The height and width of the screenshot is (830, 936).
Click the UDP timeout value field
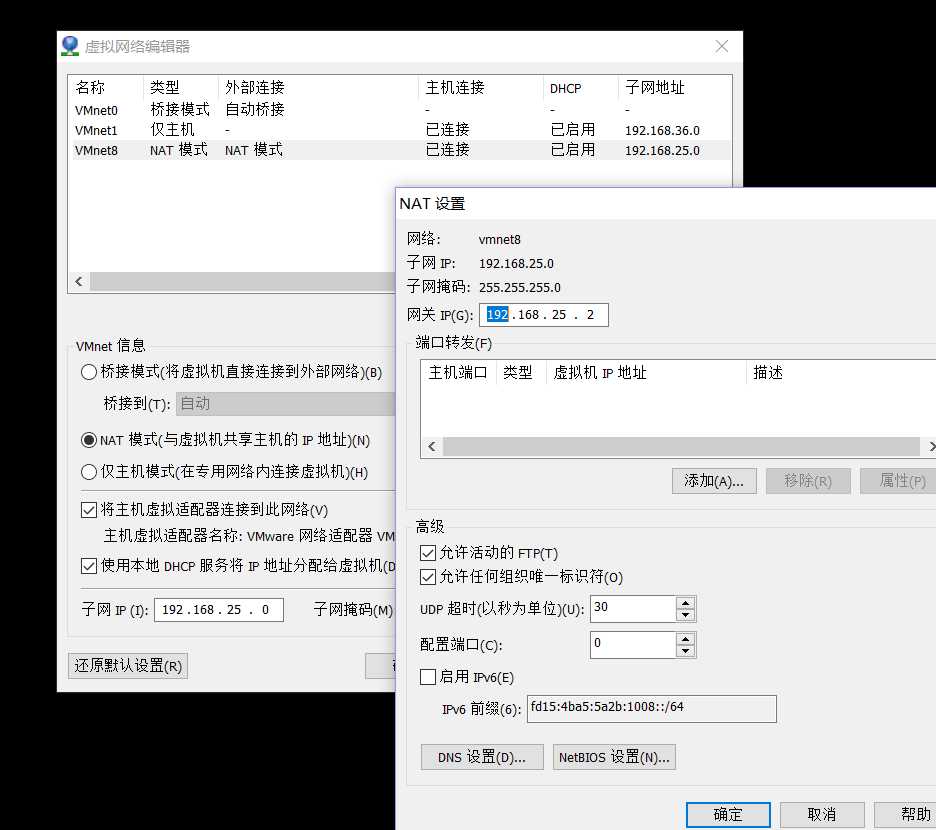pyautogui.click(x=633, y=608)
